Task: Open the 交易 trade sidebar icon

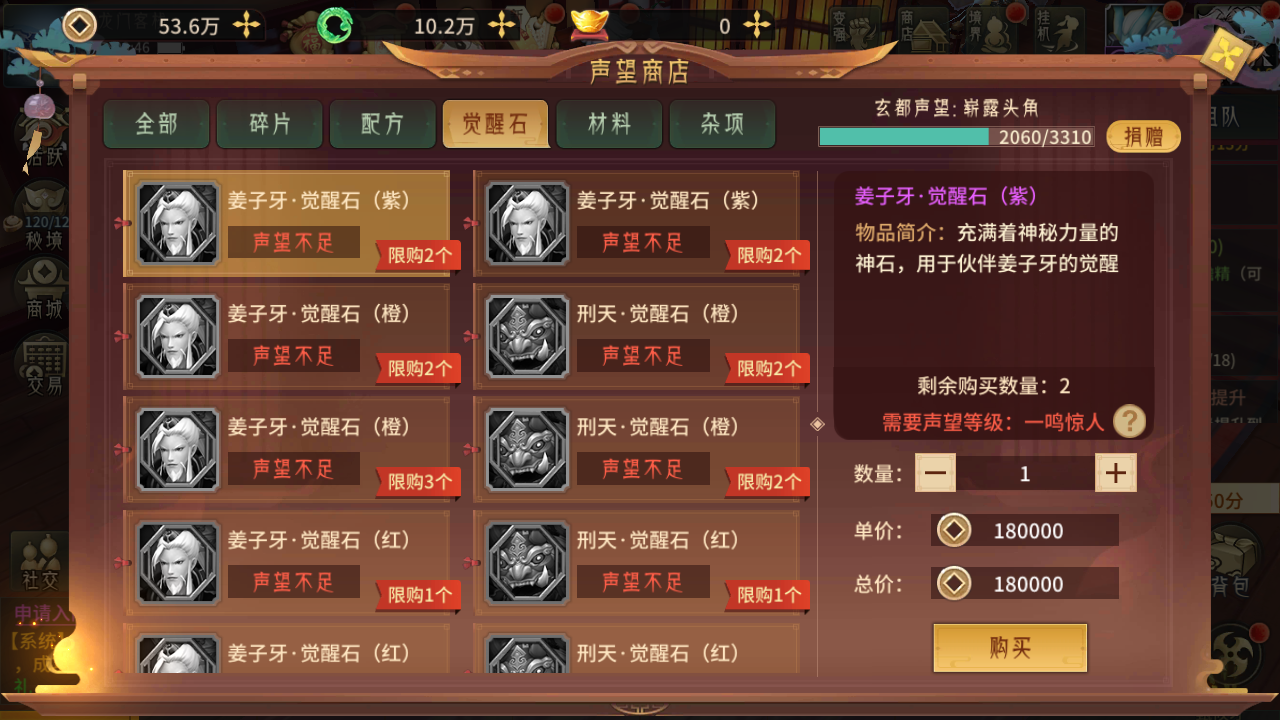Action: point(43,365)
